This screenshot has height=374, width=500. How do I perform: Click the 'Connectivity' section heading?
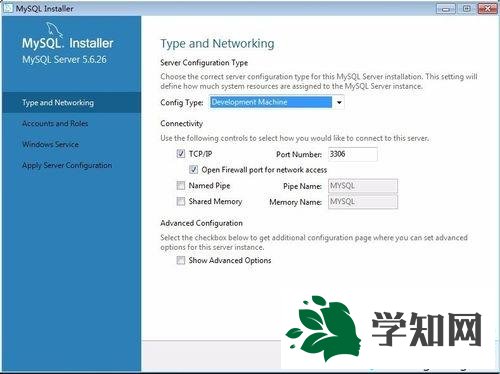click(x=181, y=124)
